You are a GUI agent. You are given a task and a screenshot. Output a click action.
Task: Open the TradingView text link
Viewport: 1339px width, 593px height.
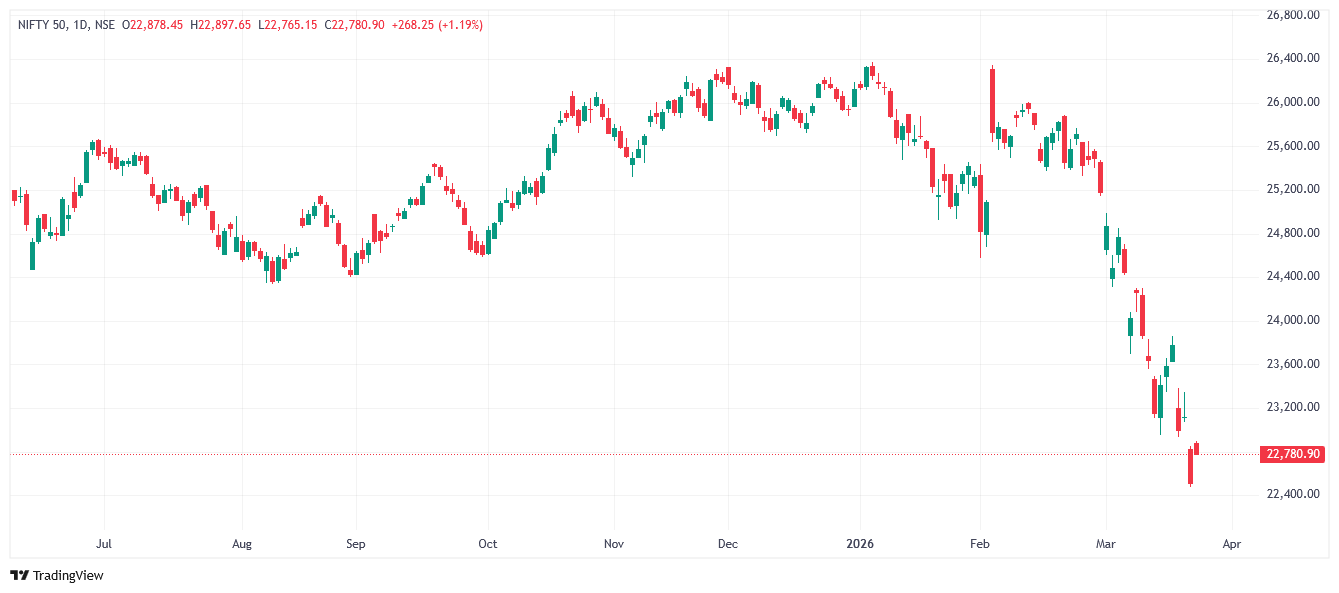point(68,575)
